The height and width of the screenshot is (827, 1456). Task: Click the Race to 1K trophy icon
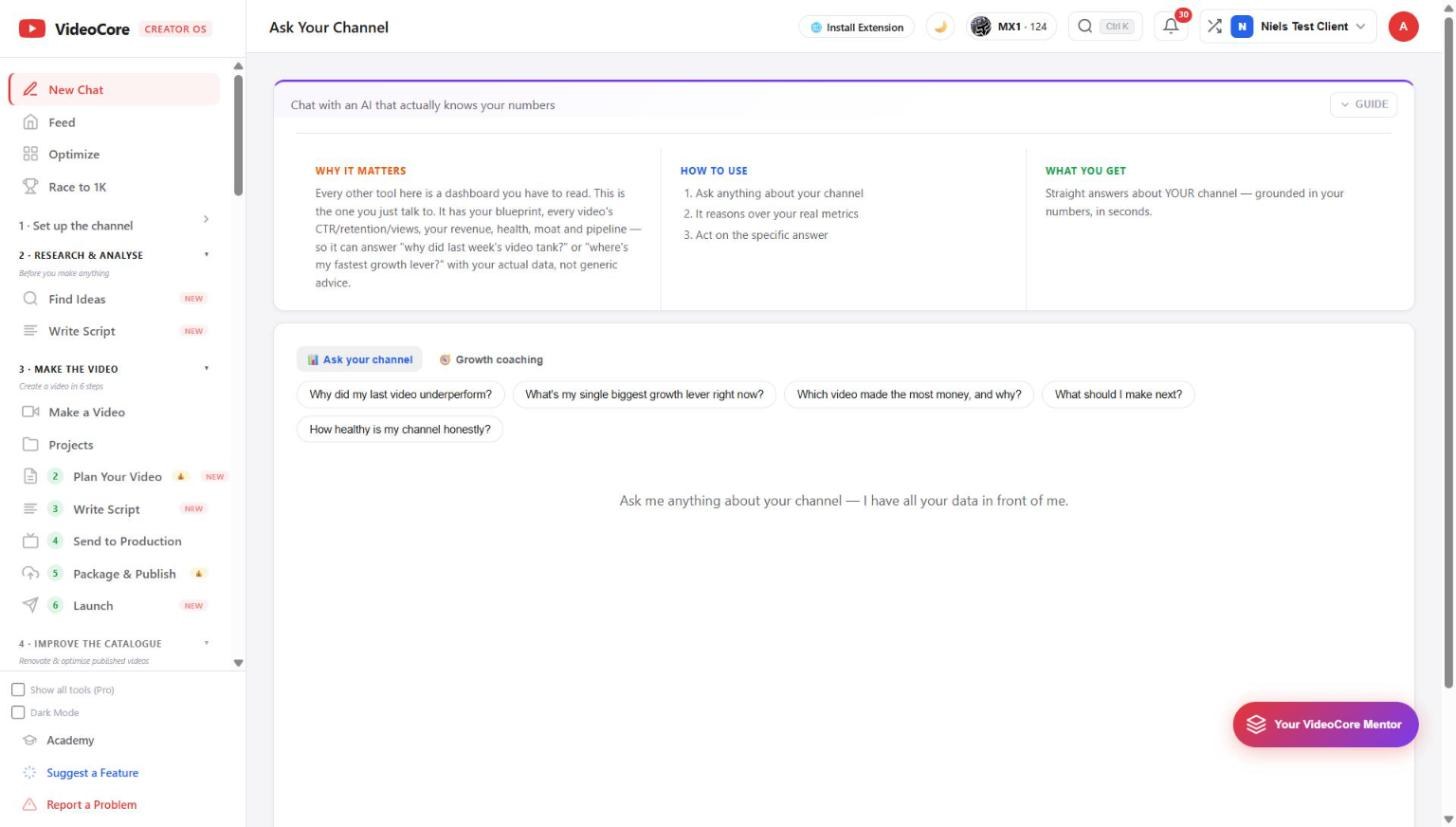[30, 187]
